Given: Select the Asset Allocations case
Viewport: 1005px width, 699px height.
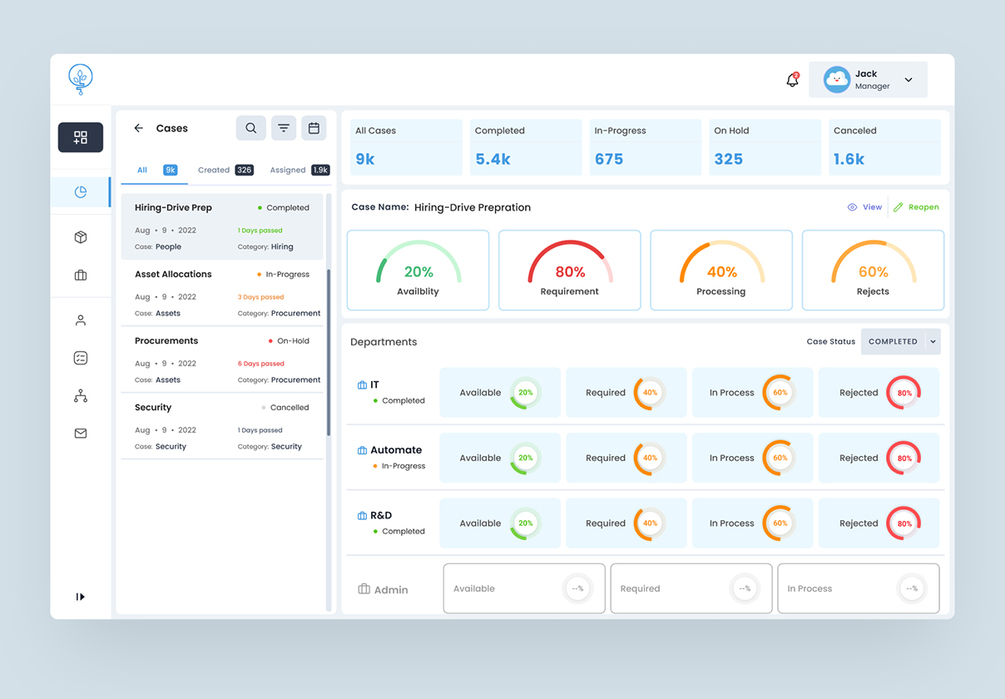Looking at the screenshot, I should (x=222, y=293).
